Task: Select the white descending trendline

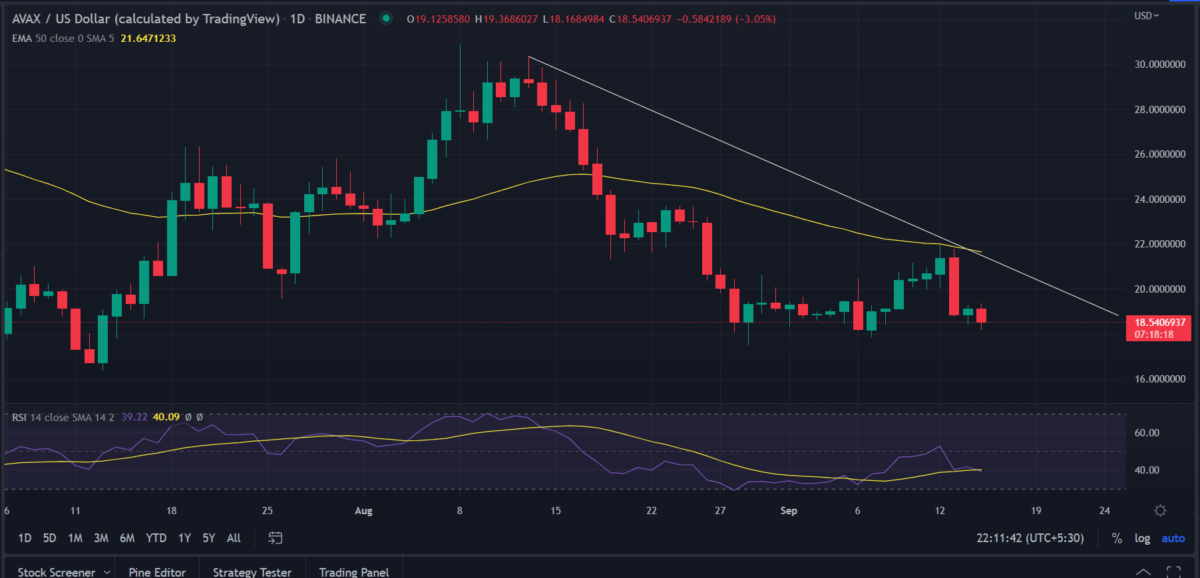Action: [x=822, y=186]
